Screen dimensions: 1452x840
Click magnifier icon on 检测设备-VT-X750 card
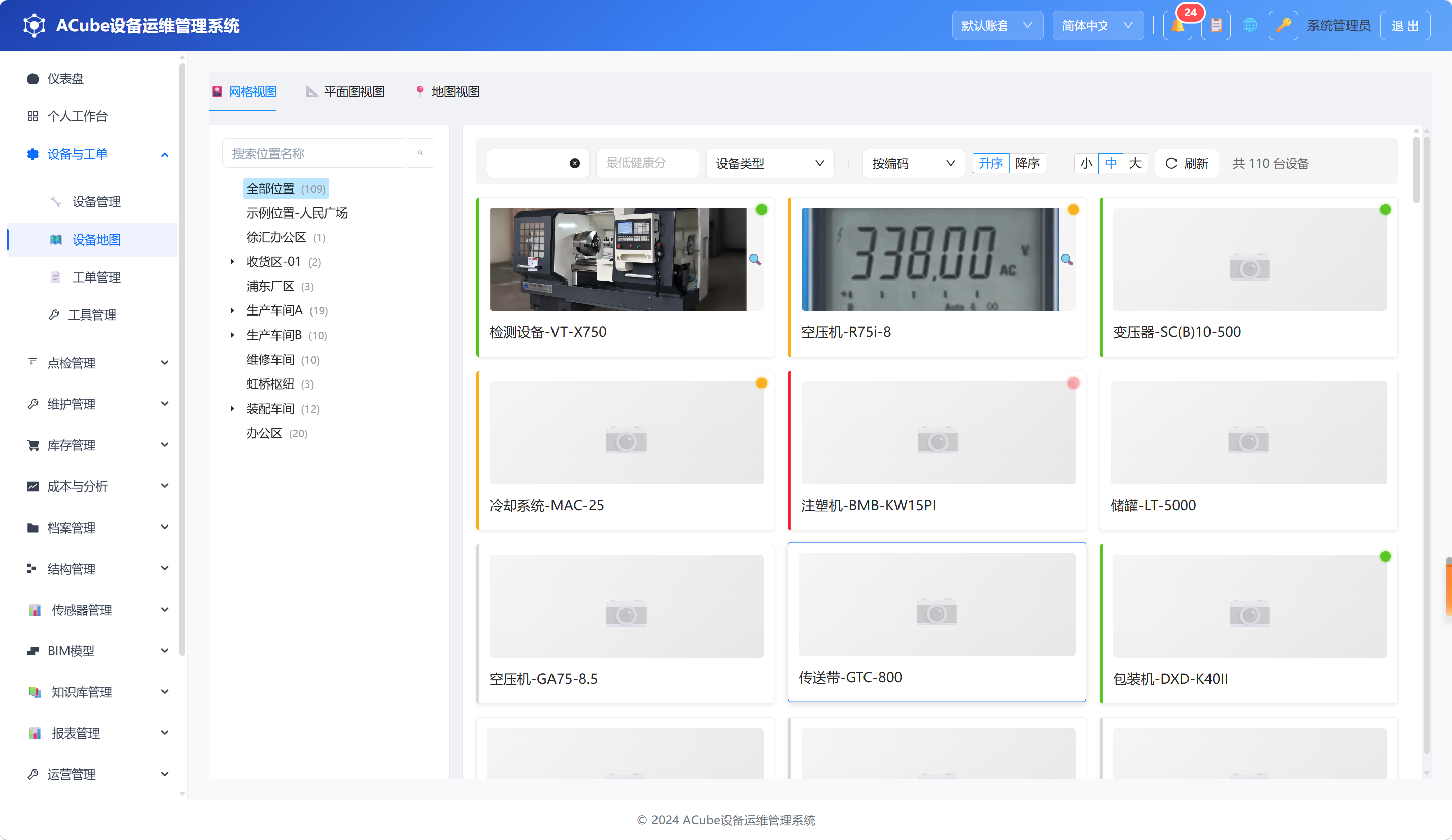tap(755, 259)
